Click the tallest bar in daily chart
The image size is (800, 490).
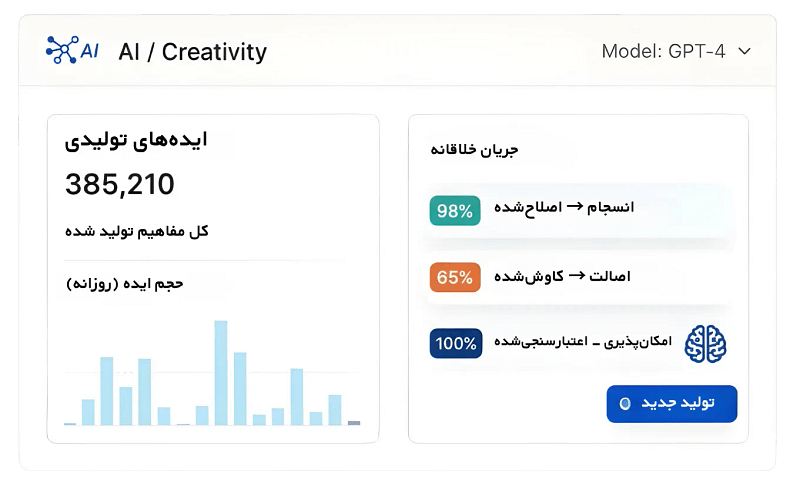tap(221, 373)
